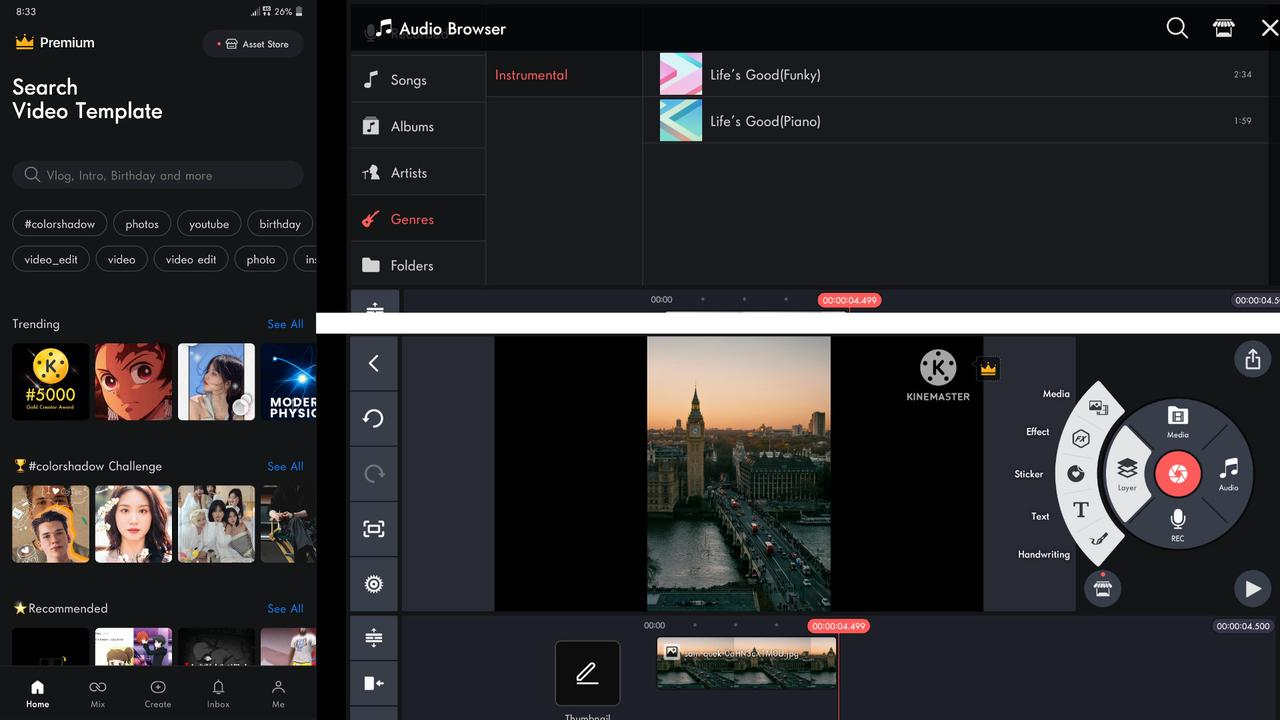Open the Folders category
The image size is (1280, 720).
[417, 265]
